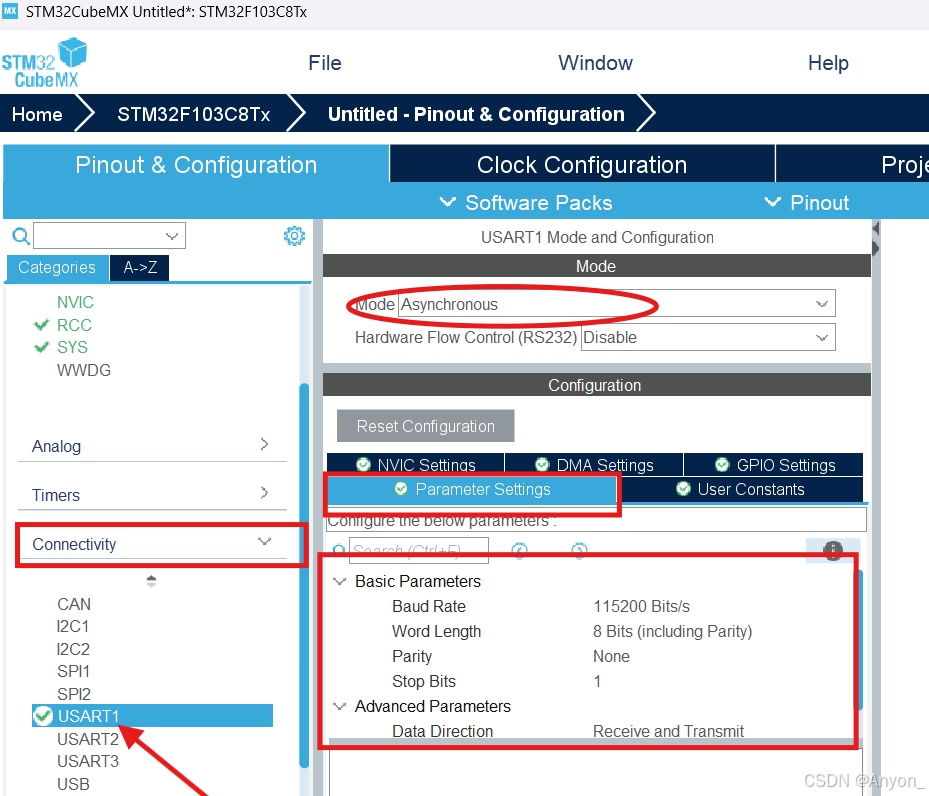
Task: Go to Home breadcrumb
Action: click(x=37, y=114)
